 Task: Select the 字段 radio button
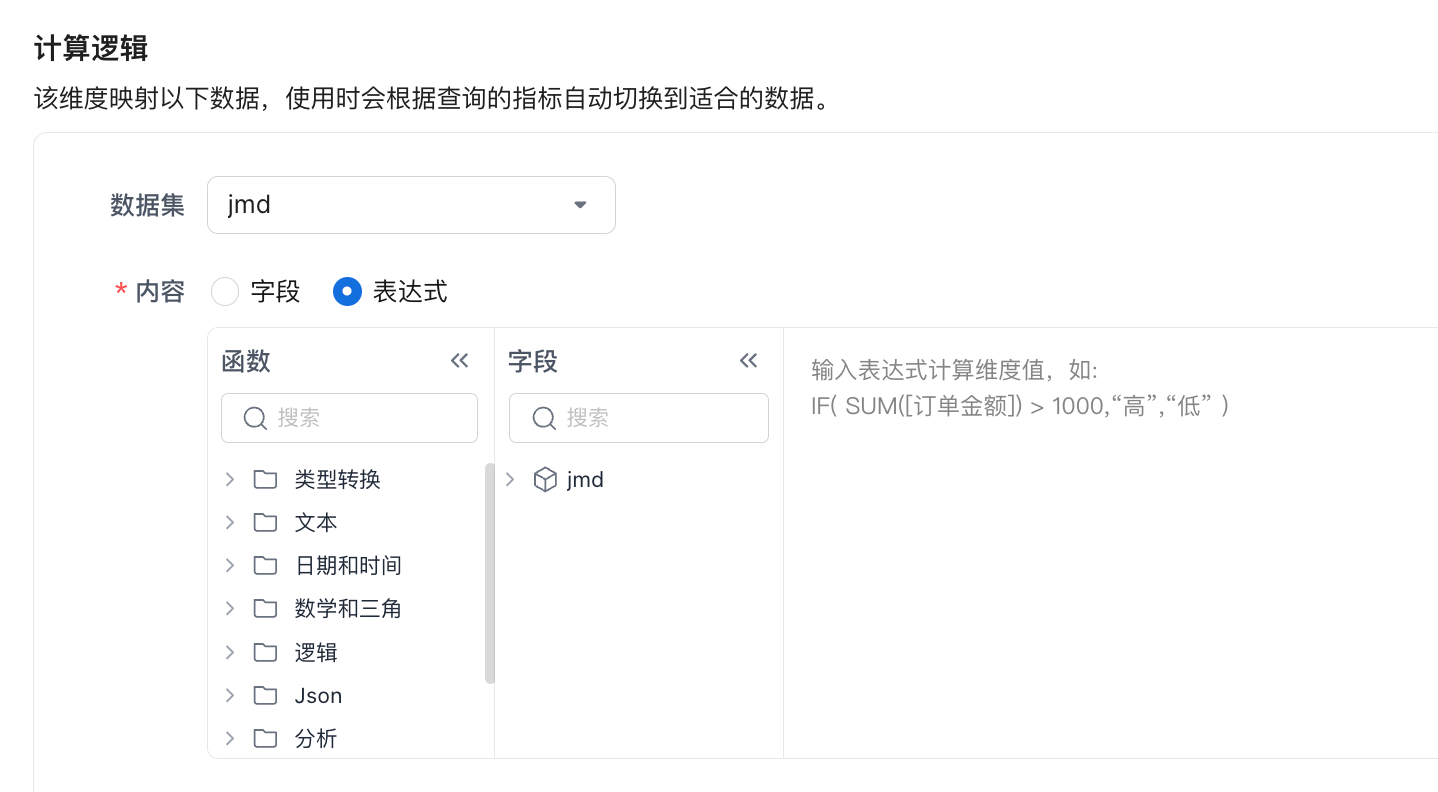225,292
